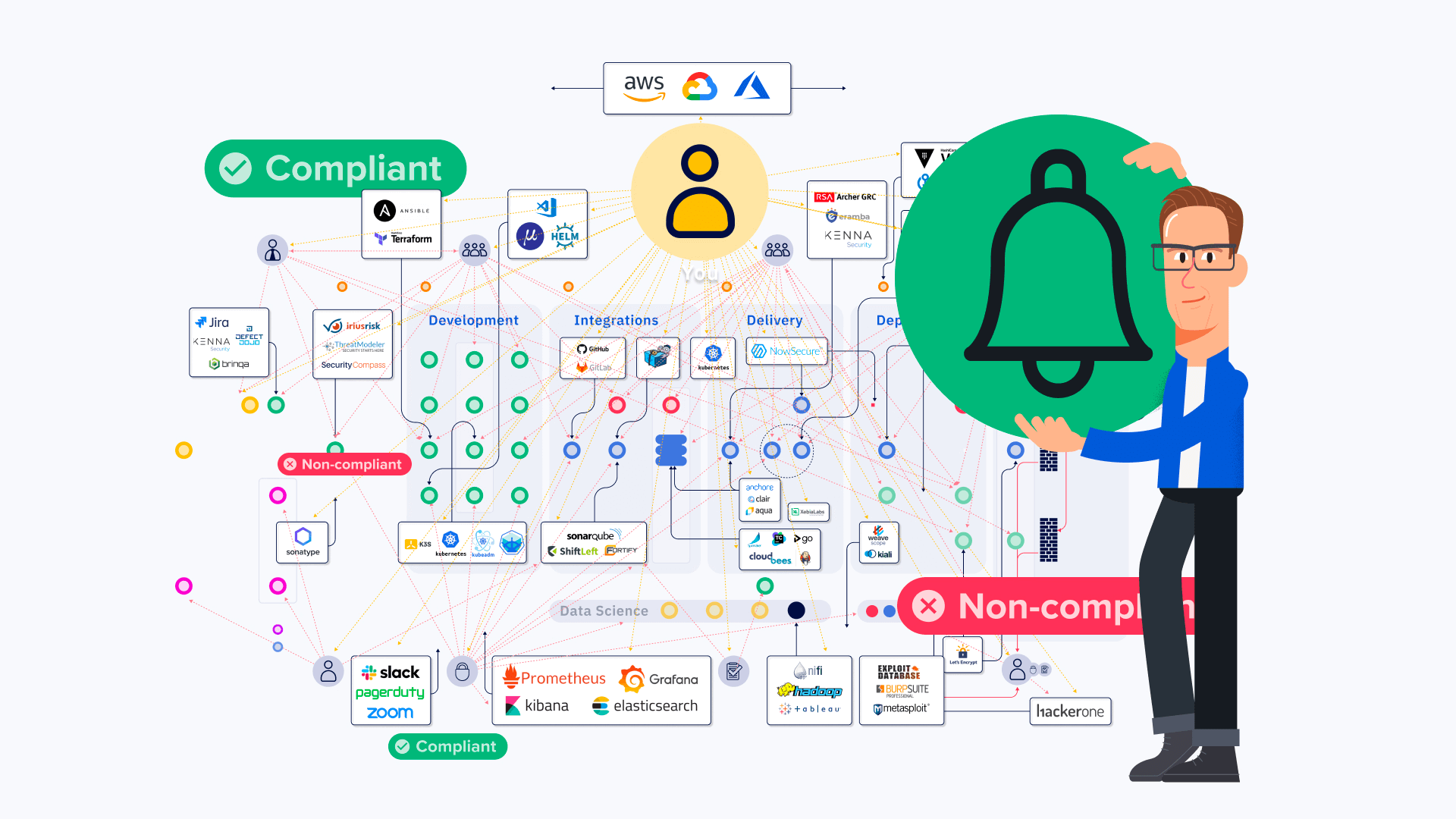The height and width of the screenshot is (819, 1456).
Task: Select the ShiftLeft logo
Action: [573, 551]
